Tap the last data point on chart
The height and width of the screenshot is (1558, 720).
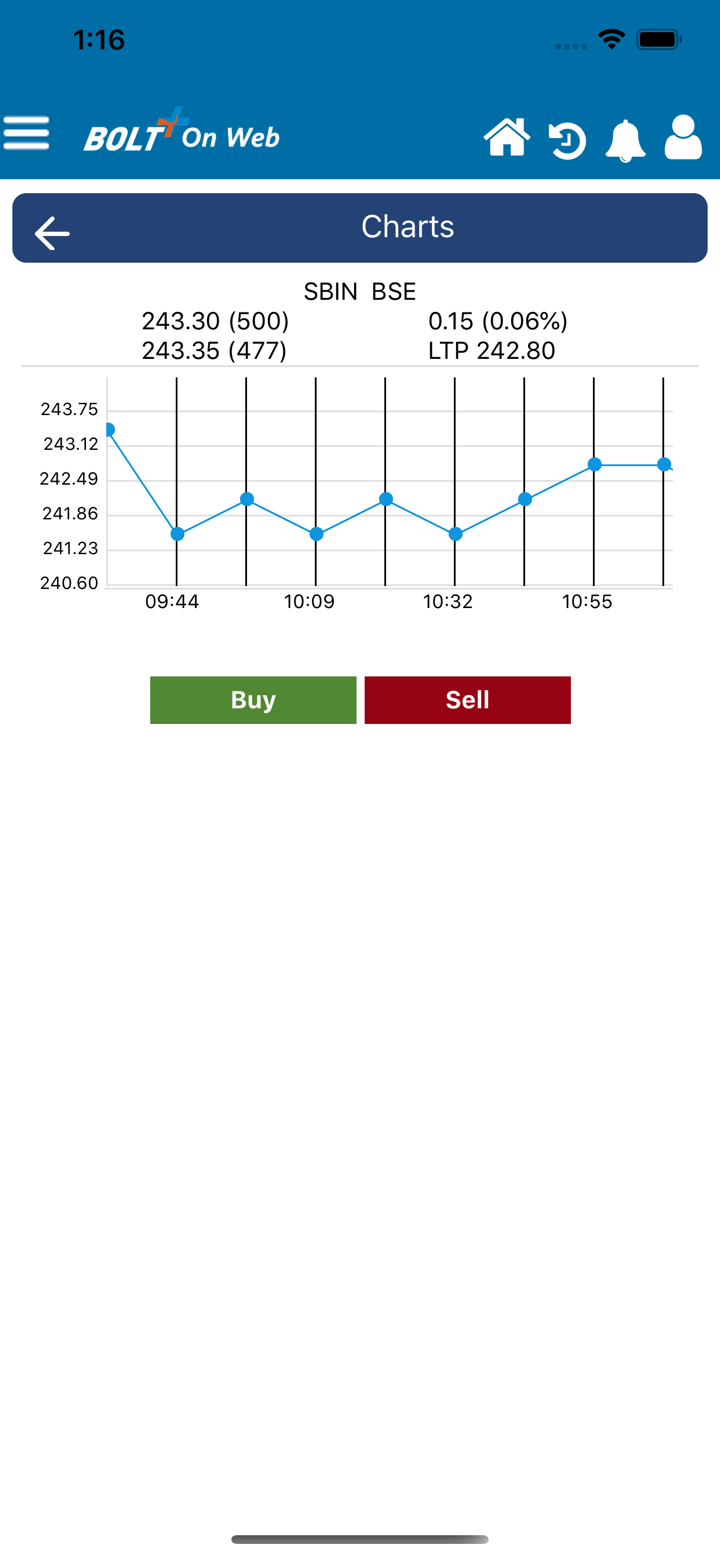pyautogui.click(x=664, y=464)
